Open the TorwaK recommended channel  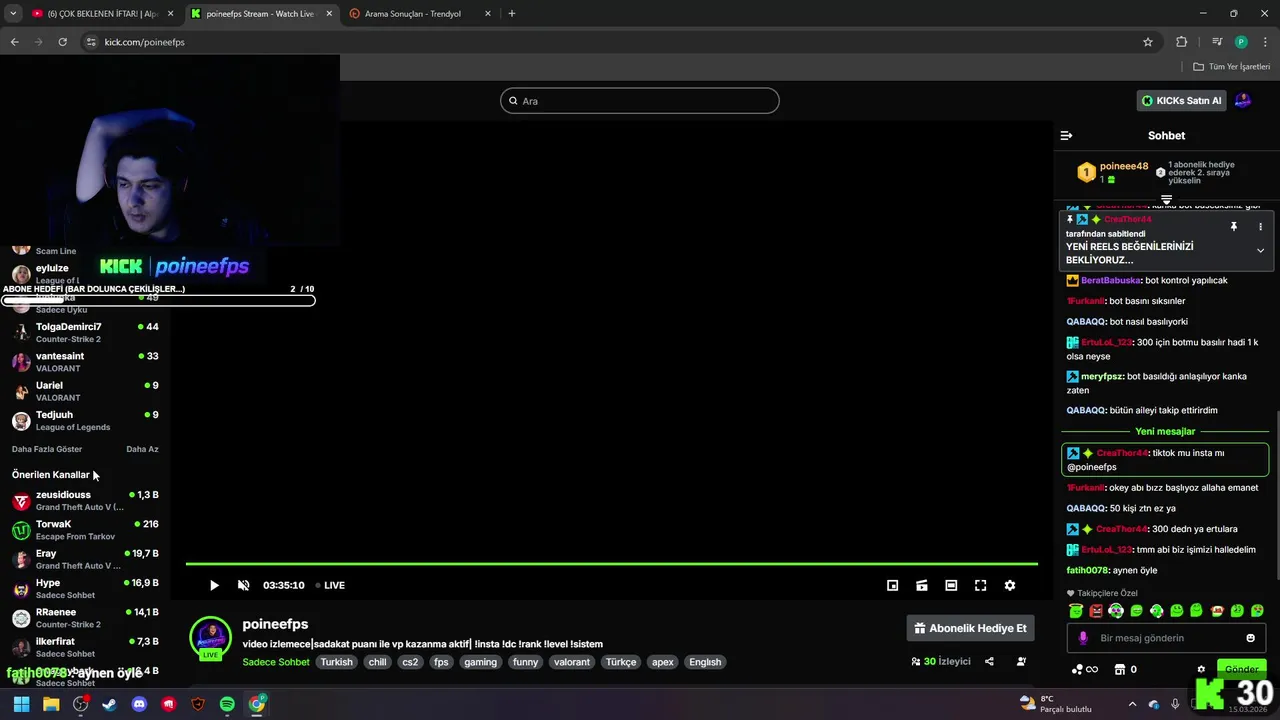85,530
